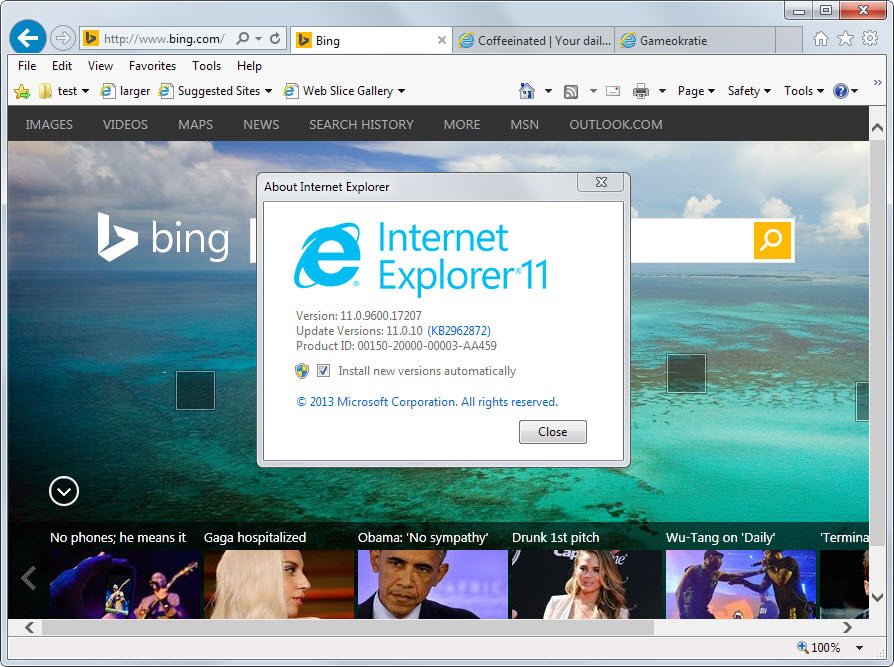Screen dimensions: 894x667
Task: Click the Forward navigation arrow button
Action: (x=62, y=39)
